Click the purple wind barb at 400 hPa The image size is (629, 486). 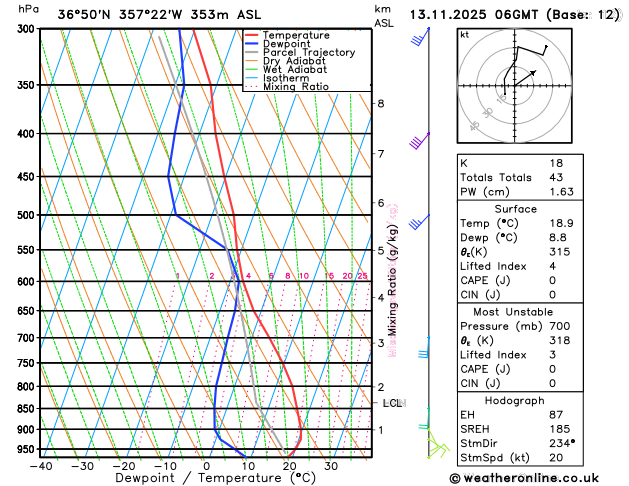tap(420, 141)
